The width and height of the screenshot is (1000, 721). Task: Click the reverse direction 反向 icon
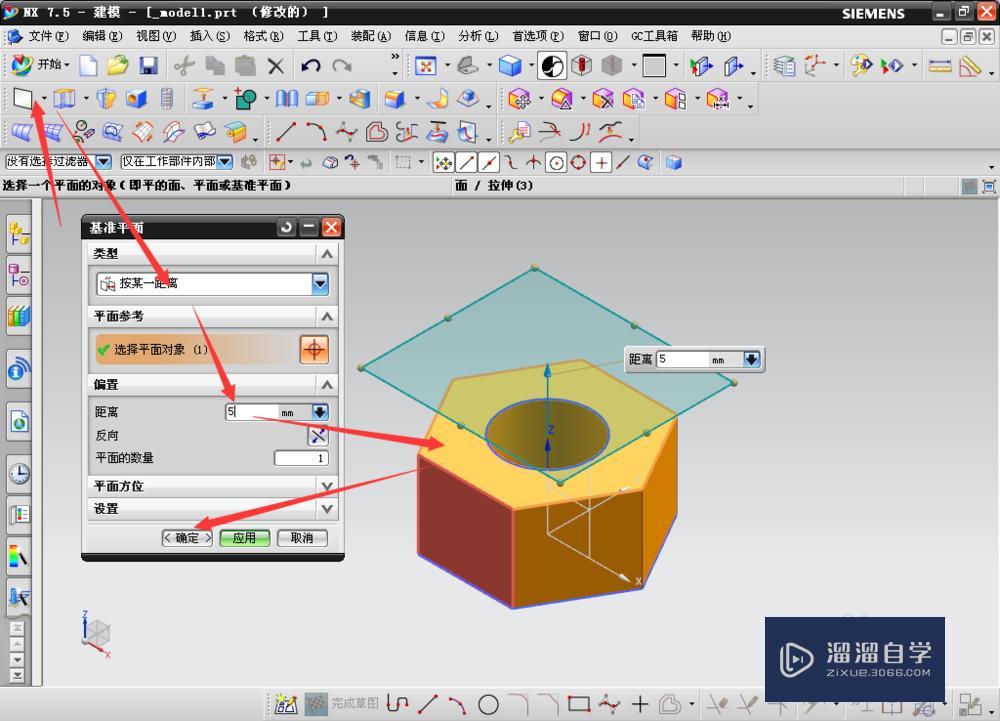tap(318, 435)
